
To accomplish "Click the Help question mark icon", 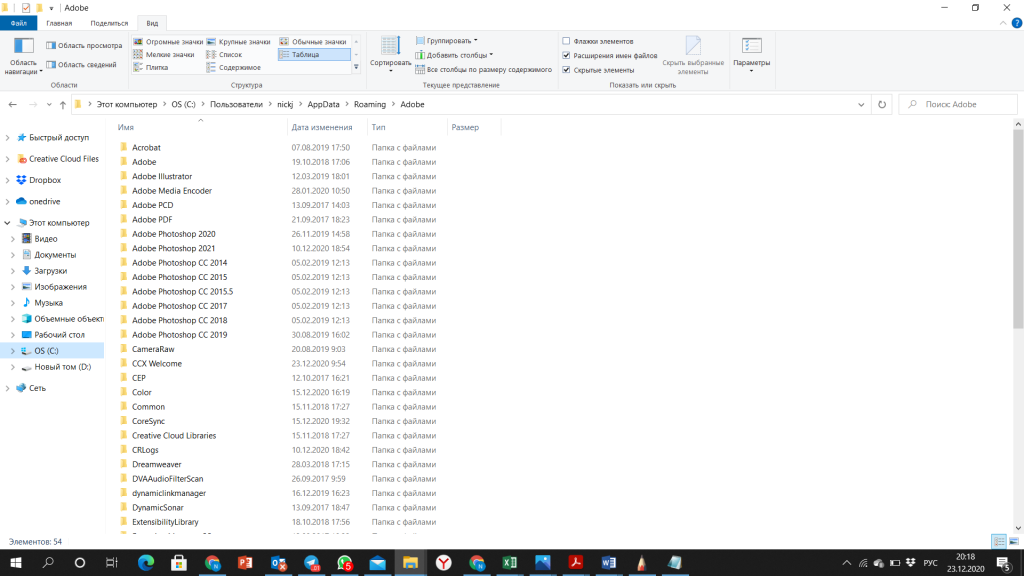I will [x=1017, y=23].
